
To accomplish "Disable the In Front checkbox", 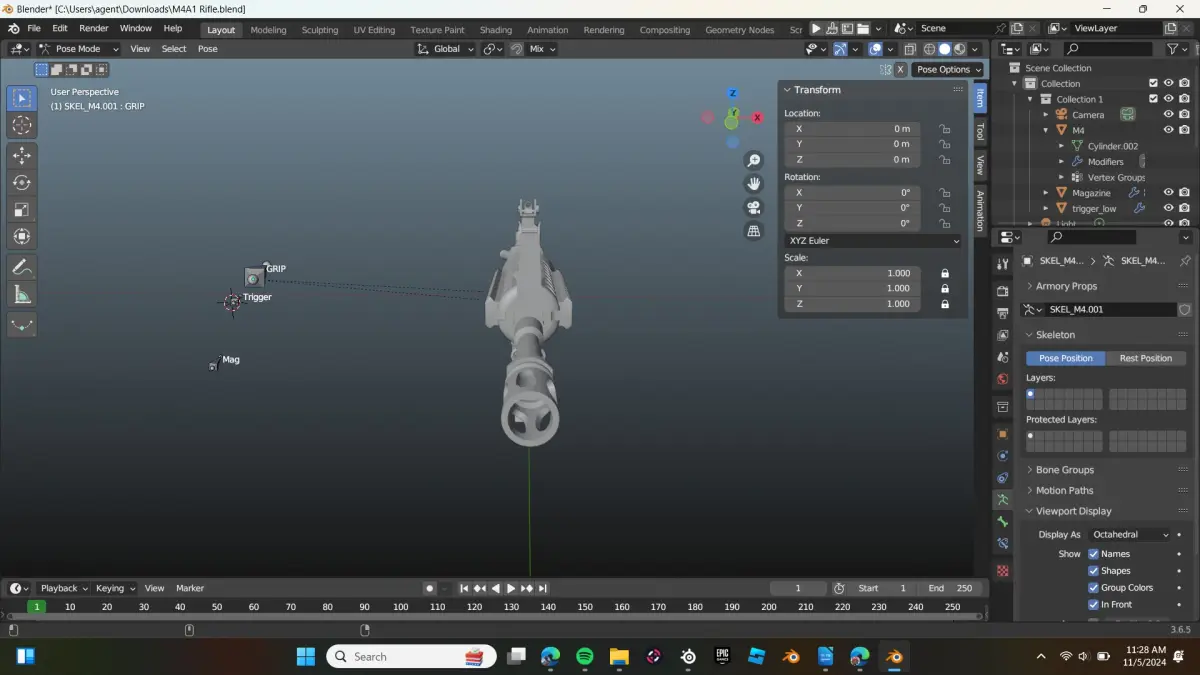I will pyautogui.click(x=1093, y=604).
